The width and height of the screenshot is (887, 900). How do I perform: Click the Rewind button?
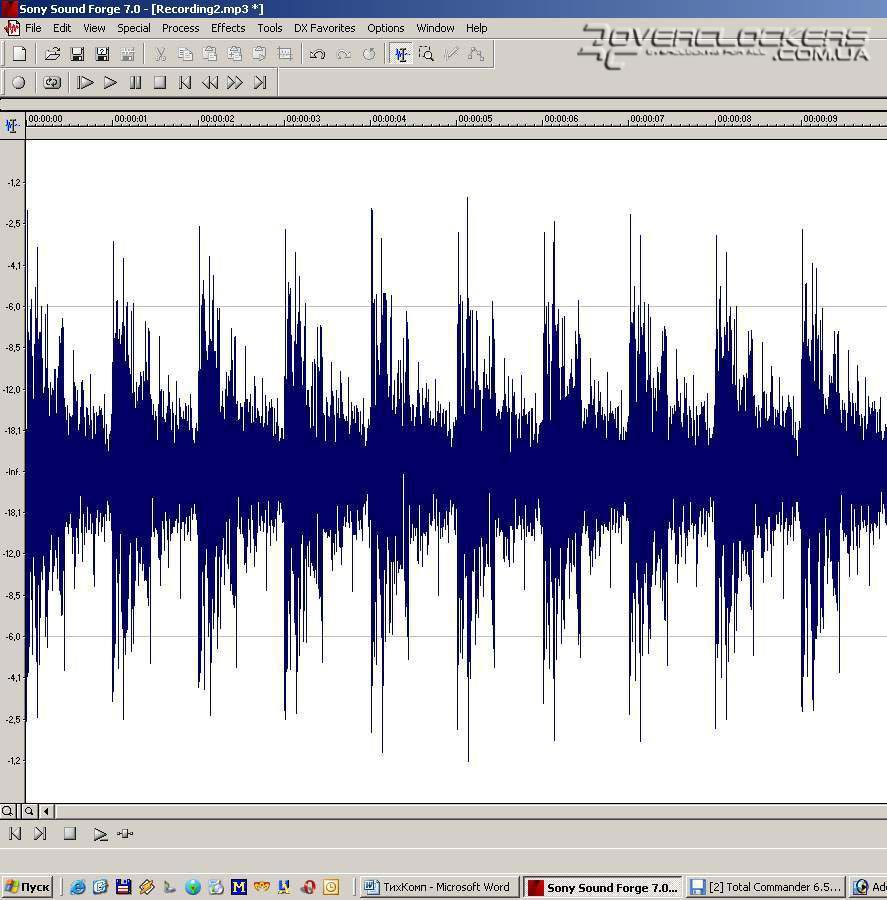210,83
